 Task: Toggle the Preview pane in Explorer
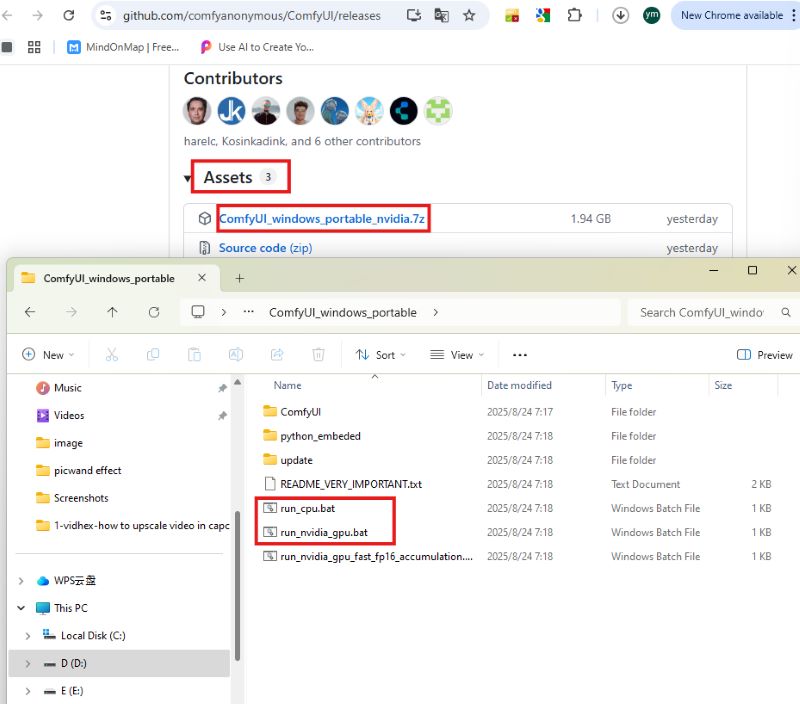click(764, 354)
